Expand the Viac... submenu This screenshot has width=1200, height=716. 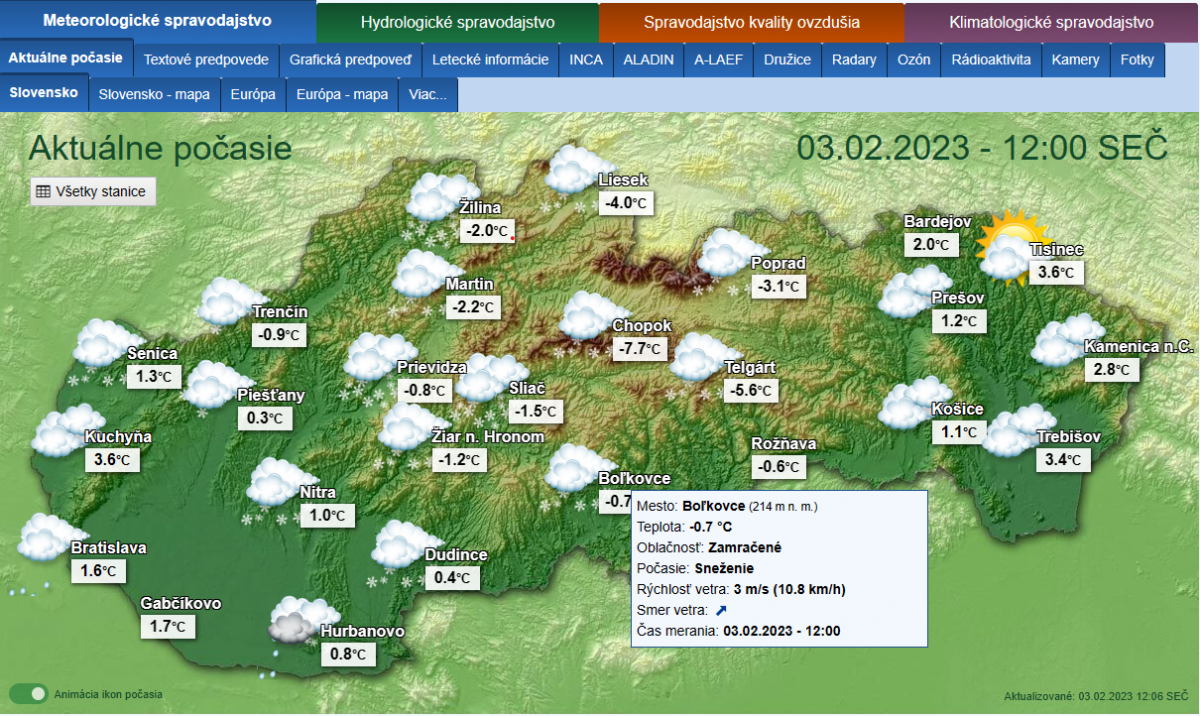428,95
